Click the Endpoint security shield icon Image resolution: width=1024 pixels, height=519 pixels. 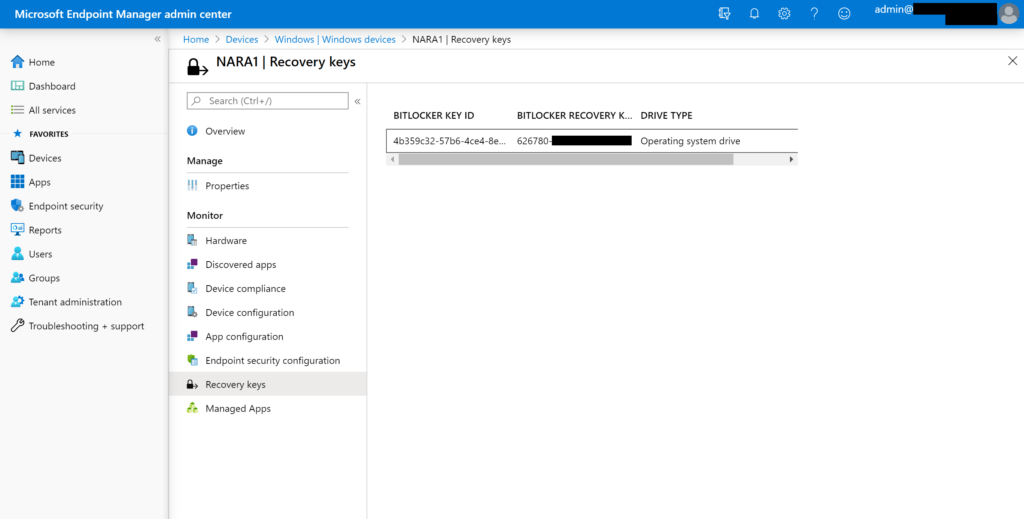pos(17,206)
